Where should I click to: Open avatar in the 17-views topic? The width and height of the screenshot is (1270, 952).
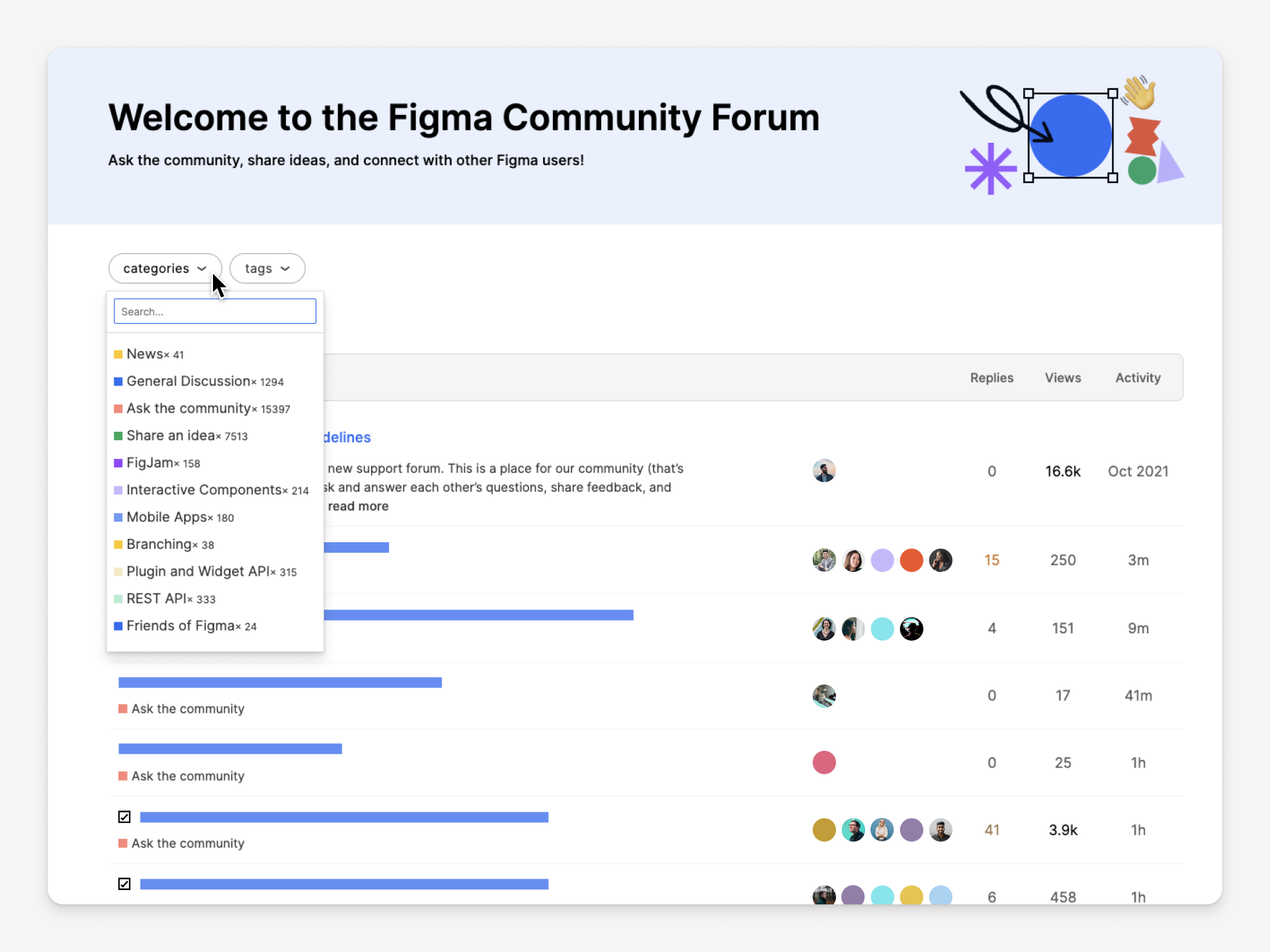click(x=824, y=695)
